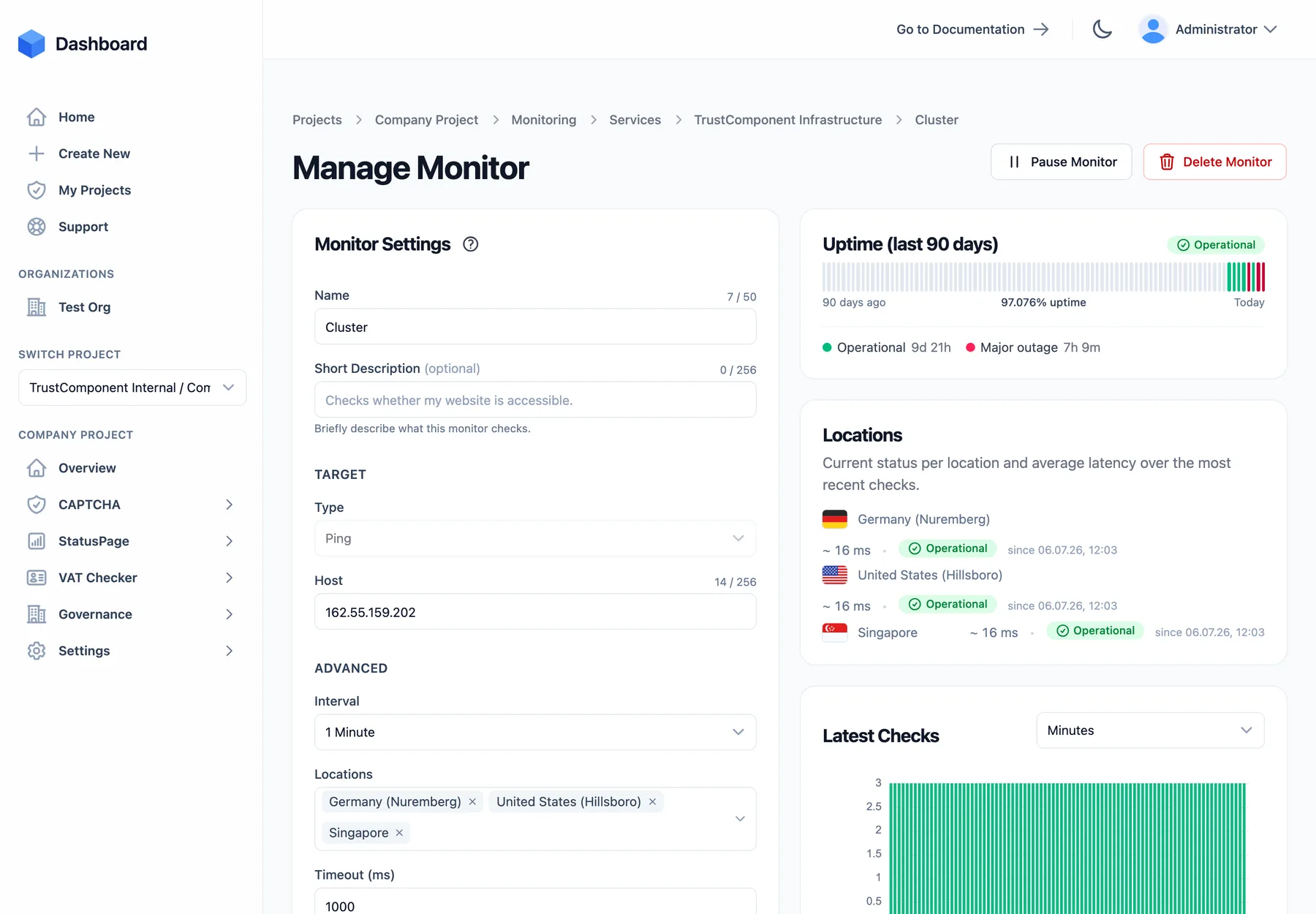Click the '97.076% uptime' text
This screenshot has height=914, width=1316.
[x=1043, y=303]
